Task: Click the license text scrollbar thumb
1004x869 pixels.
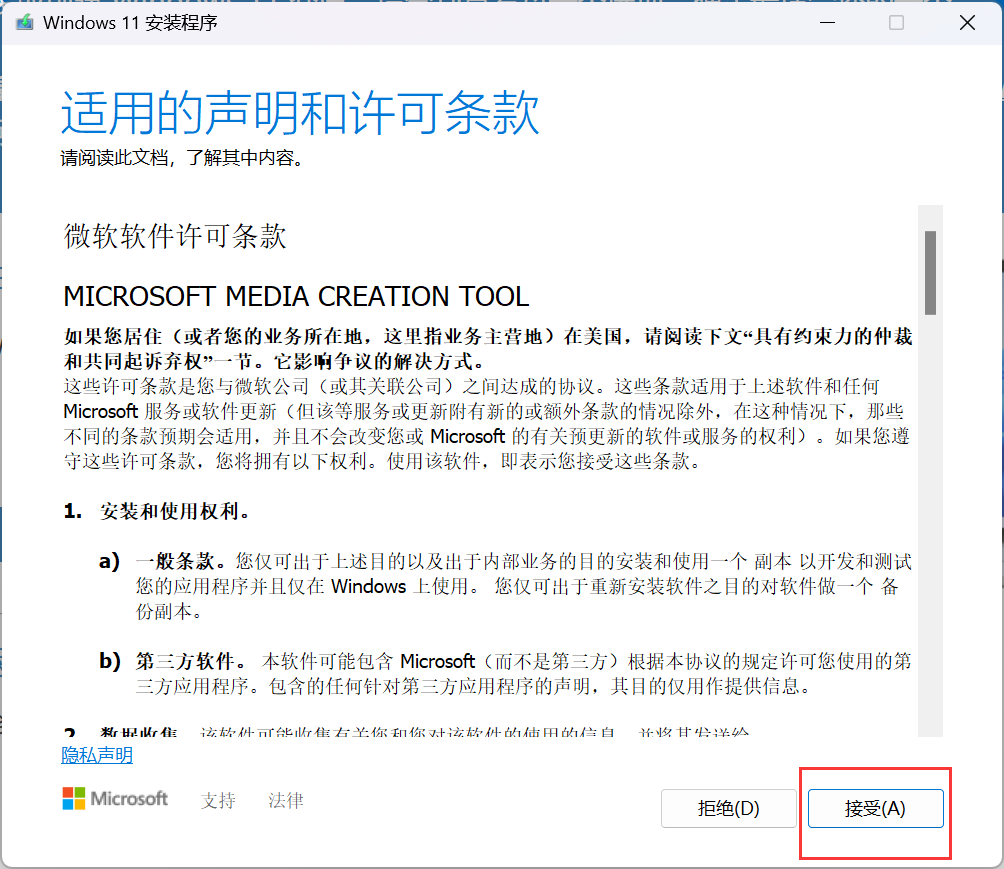Action: pyautogui.click(x=930, y=273)
